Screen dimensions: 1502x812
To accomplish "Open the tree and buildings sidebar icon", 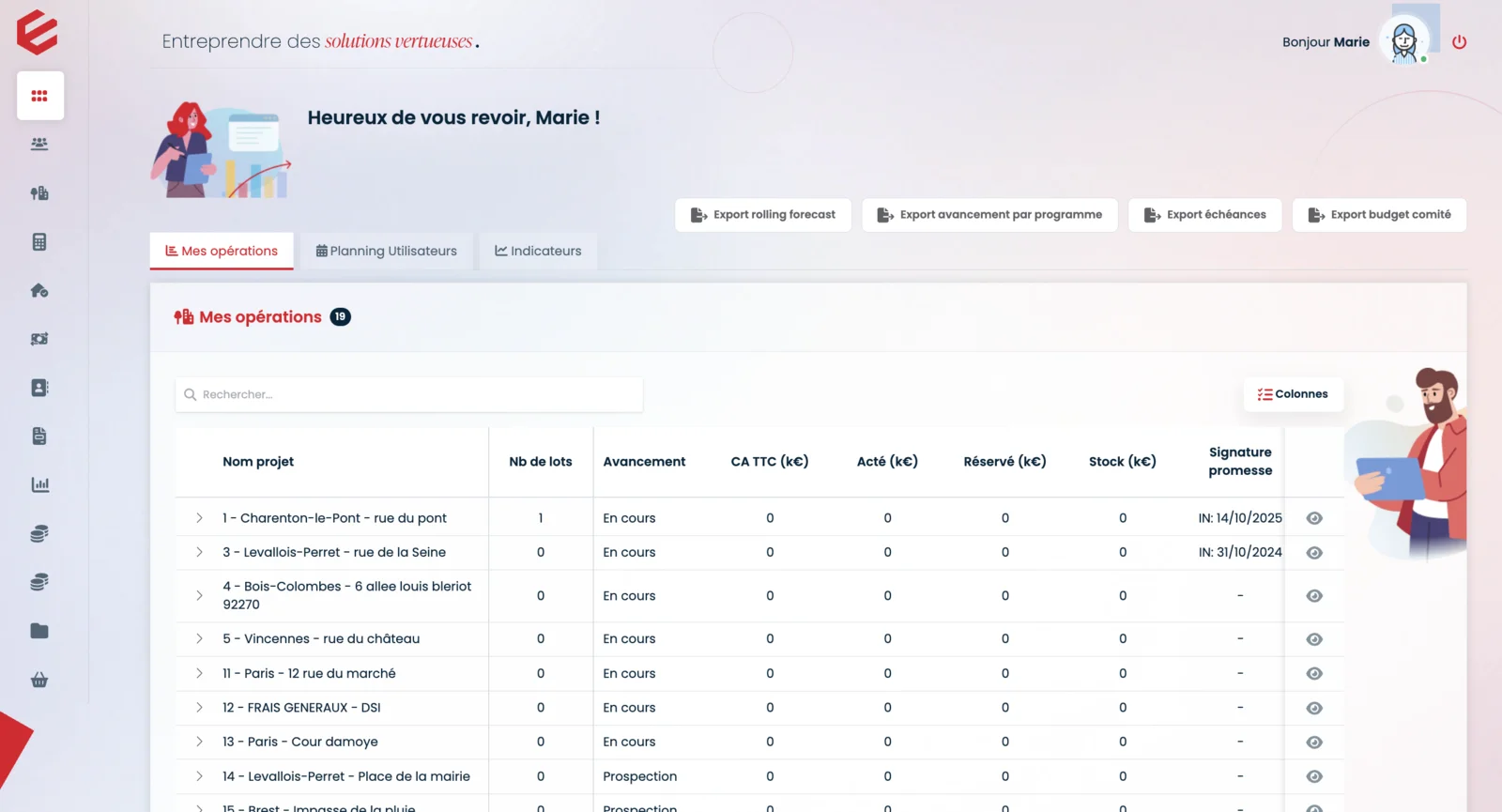I will click(x=39, y=193).
